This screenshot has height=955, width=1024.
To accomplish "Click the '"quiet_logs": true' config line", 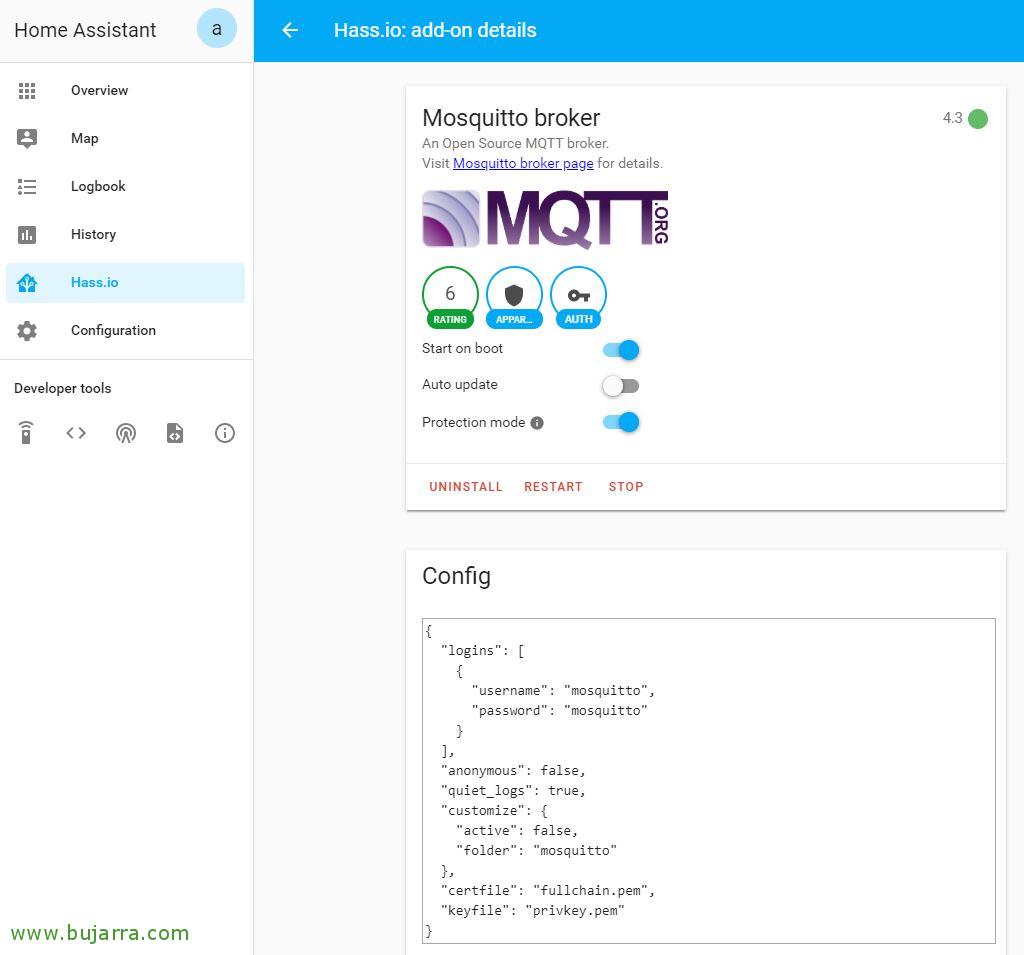I will [513, 791].
